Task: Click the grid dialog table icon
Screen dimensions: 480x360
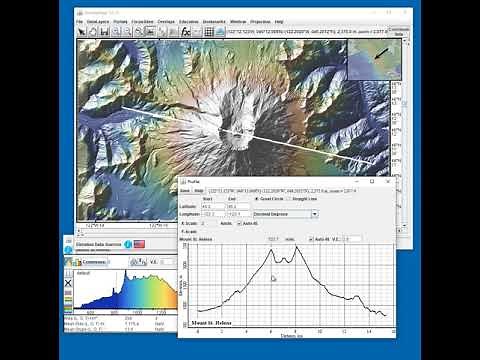Action: pyautogui.click(x=209, y=32)
